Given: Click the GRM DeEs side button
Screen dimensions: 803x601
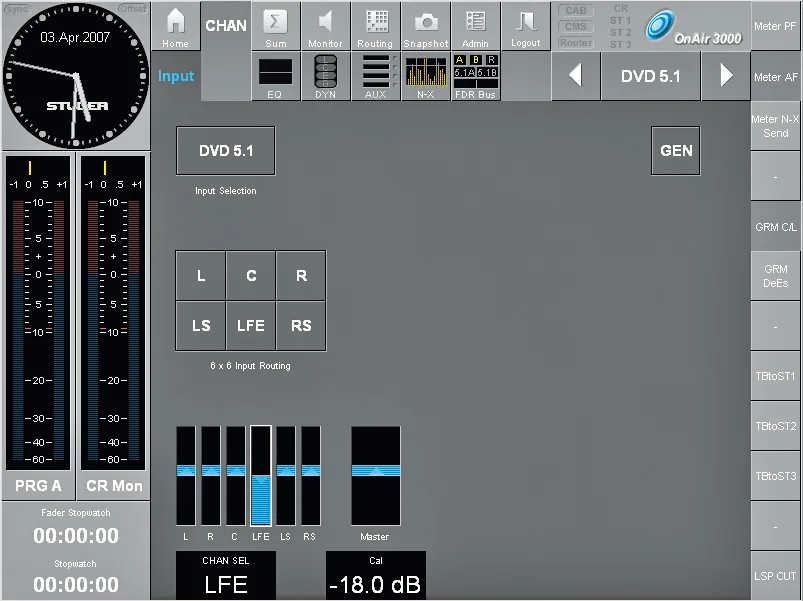Looking at the screenshot, I should click(775, 276).
